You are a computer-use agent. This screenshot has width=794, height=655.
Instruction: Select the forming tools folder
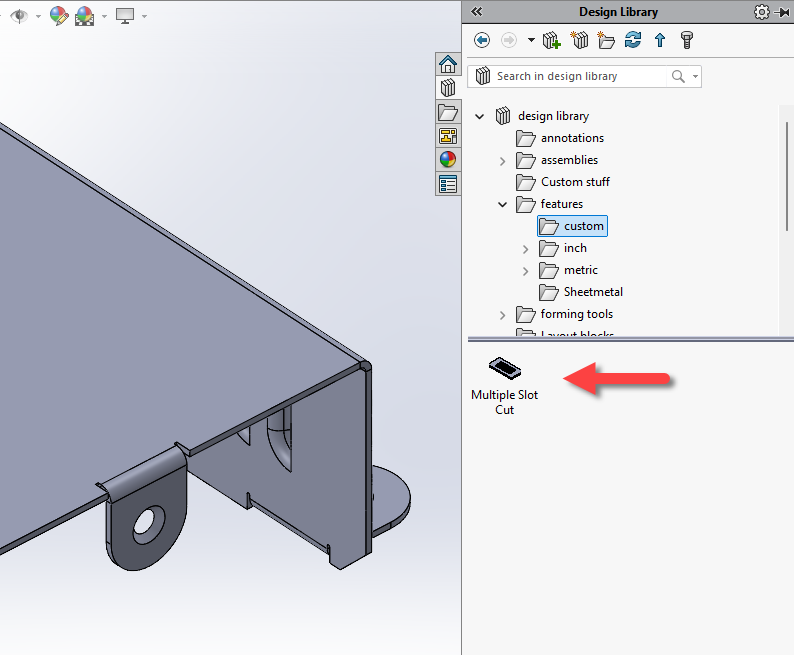(x=576, y=314)
